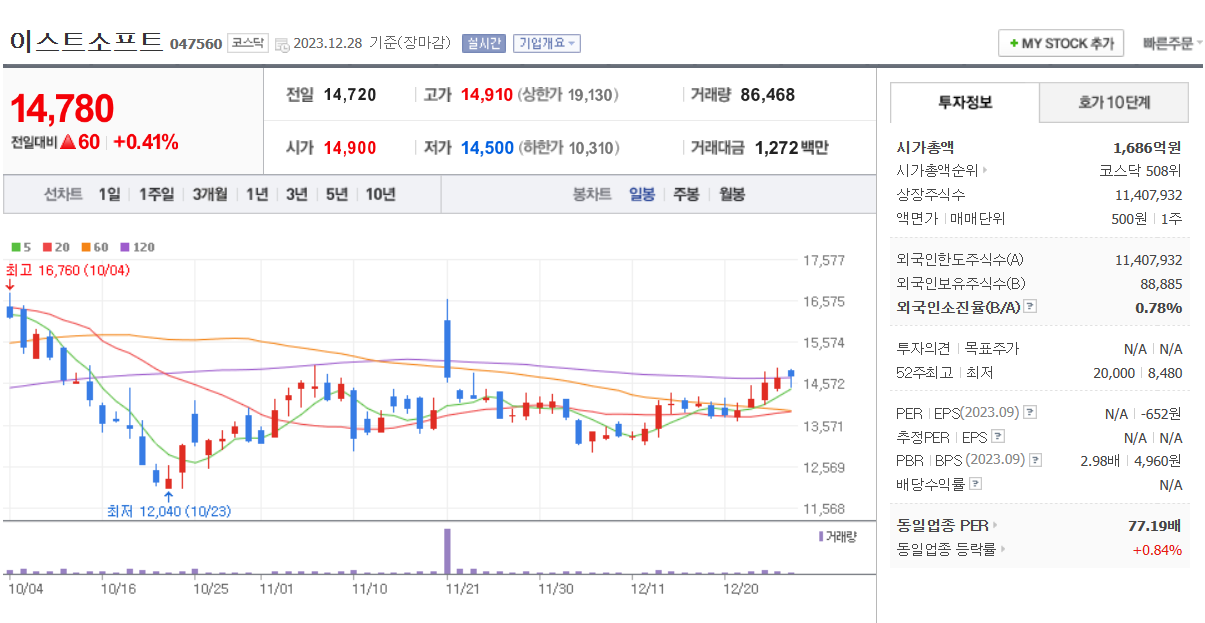This screenshot has width=1205, height=623.
Task: Click the 저가 value 14,500
Action: coord(487,148)
